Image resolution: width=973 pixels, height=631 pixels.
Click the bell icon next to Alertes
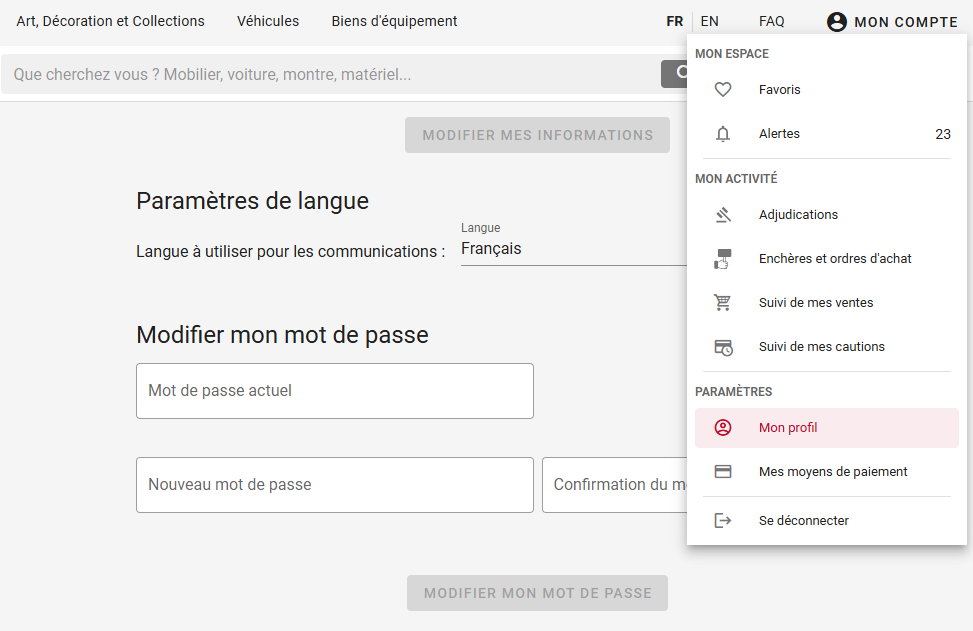(723, 133)
